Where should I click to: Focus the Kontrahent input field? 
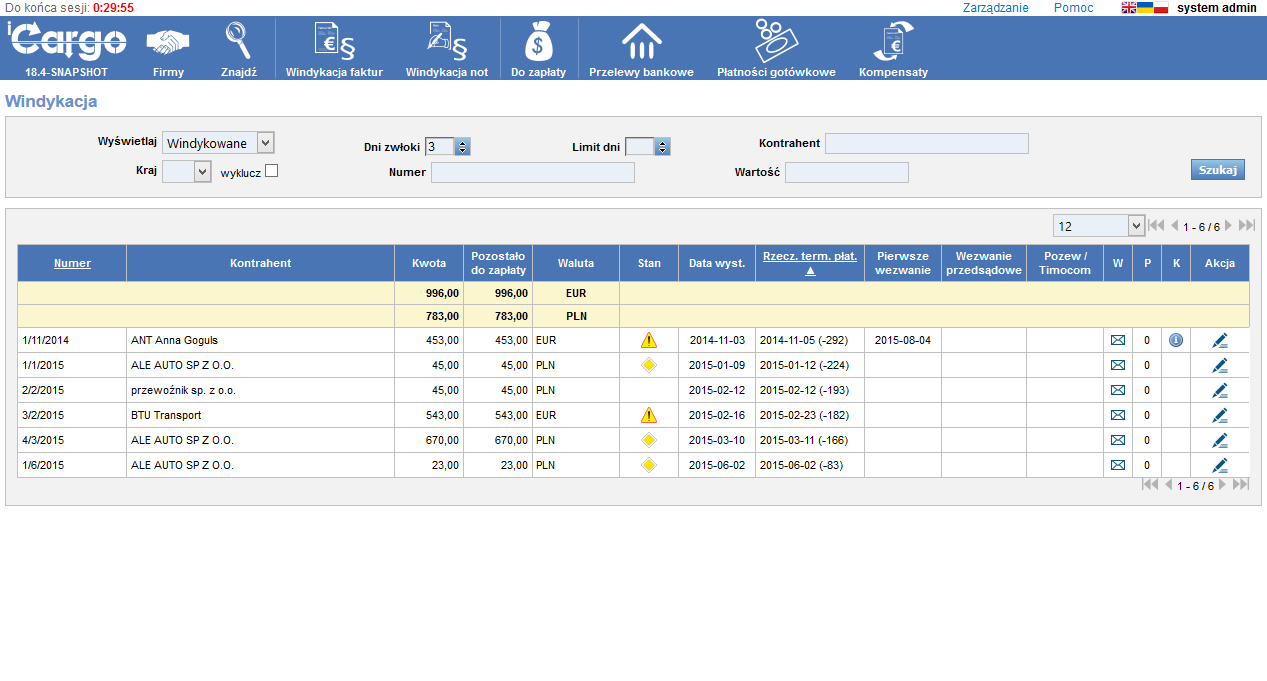click(x=926, y=143)
